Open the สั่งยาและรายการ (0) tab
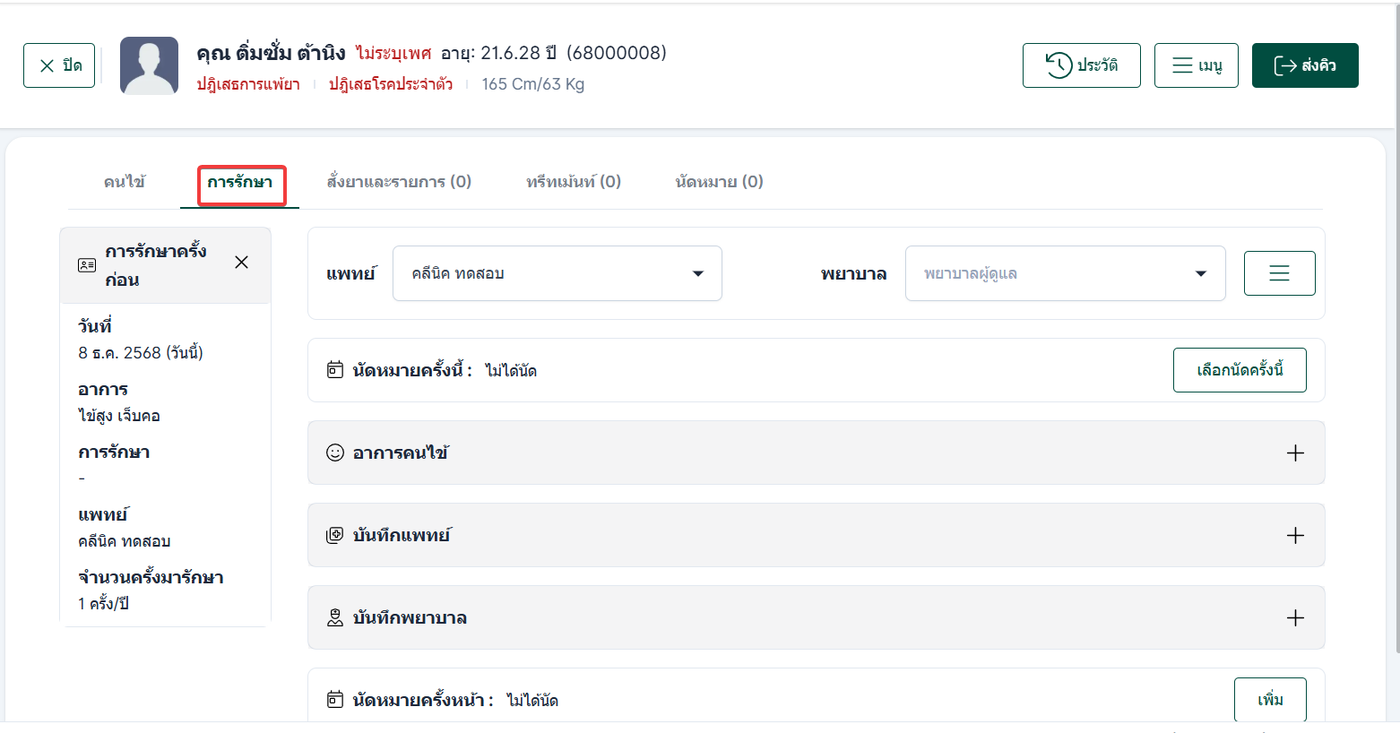 pyautogui.click(x=399, y=182)
